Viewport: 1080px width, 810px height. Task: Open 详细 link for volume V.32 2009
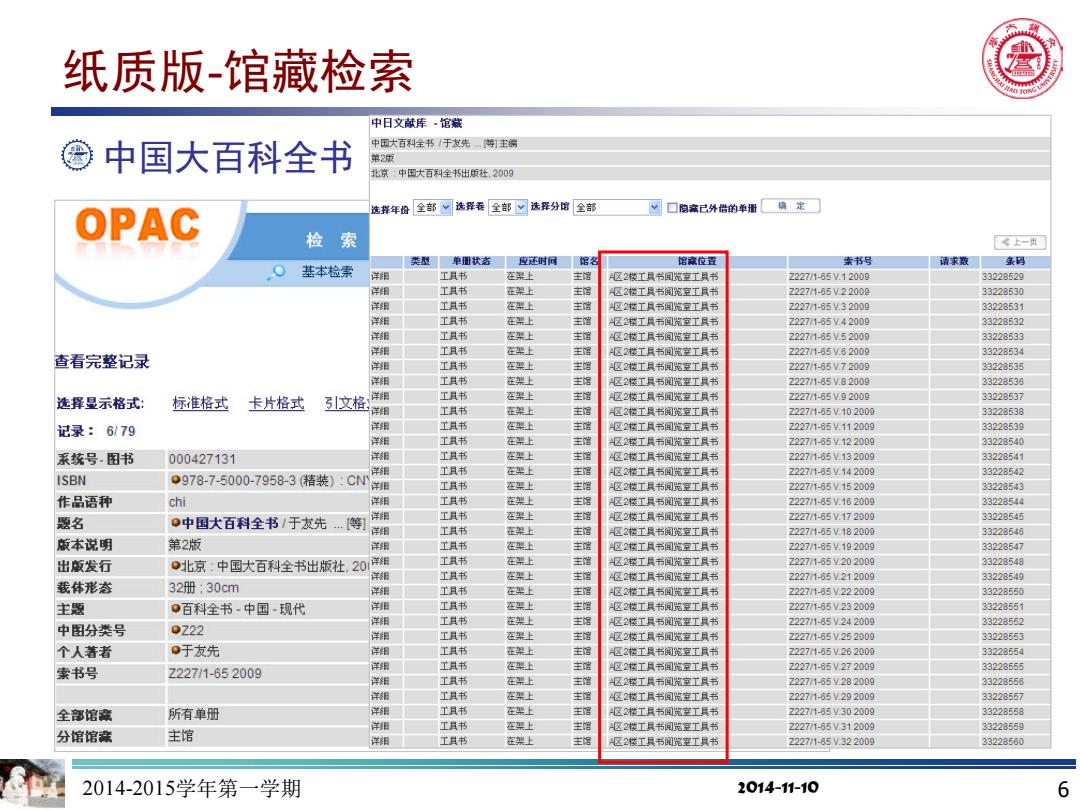click(x=380, y=741)
